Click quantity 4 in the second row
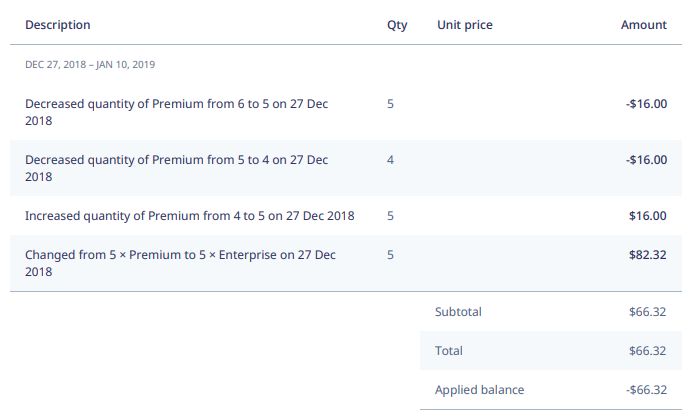Screen dimensions: 692x420 tap(390, 160)
